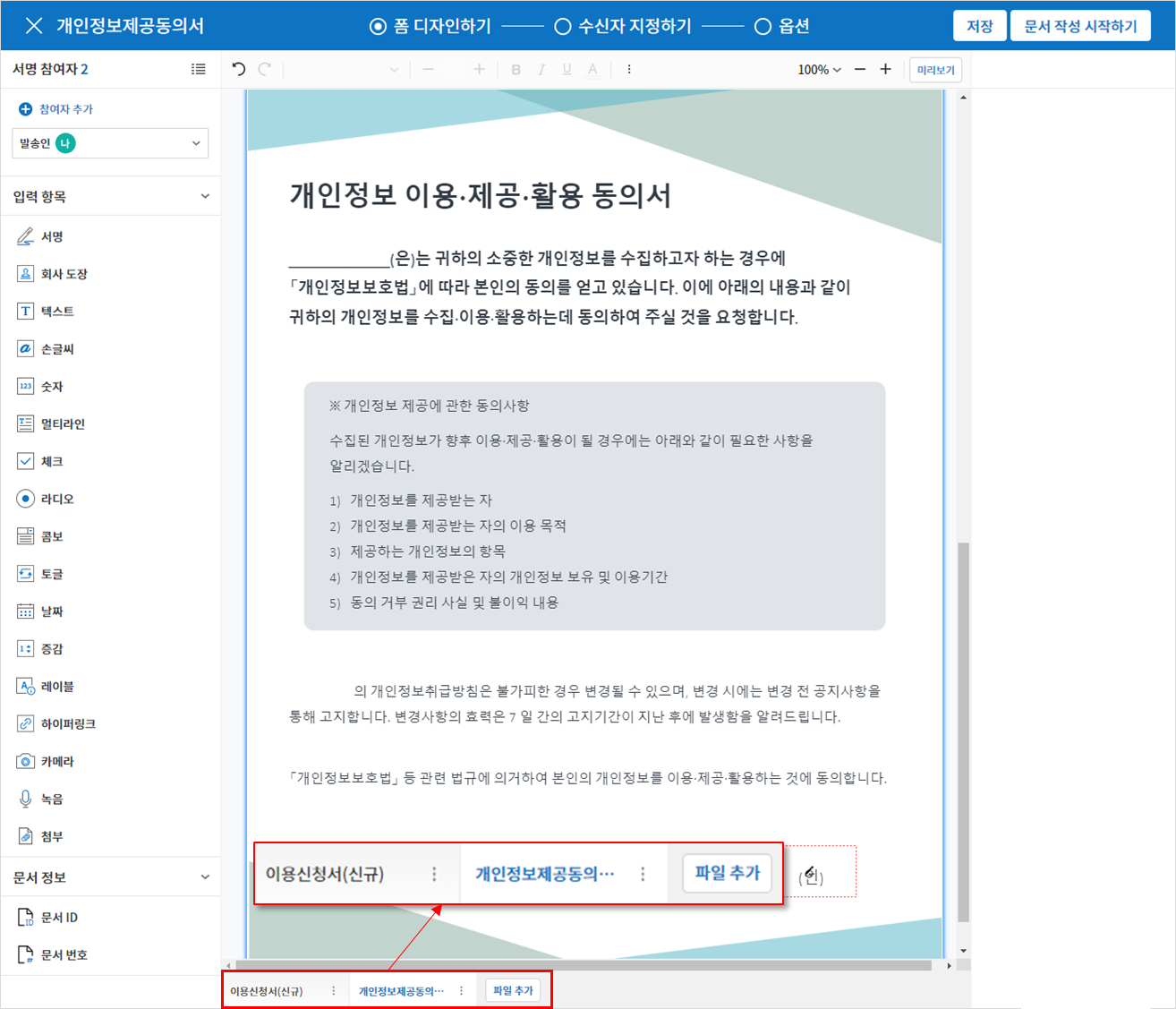Open the bottom 이용신청서(신규) tab menu dots

pos(334,991)
